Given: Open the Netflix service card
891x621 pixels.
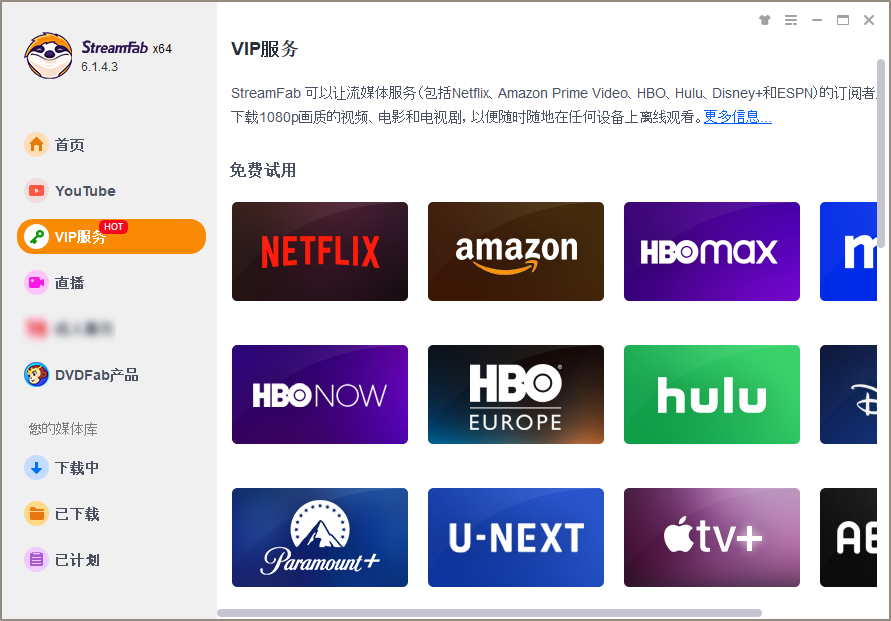Looking at the screenshot, I should pos(320,251).
